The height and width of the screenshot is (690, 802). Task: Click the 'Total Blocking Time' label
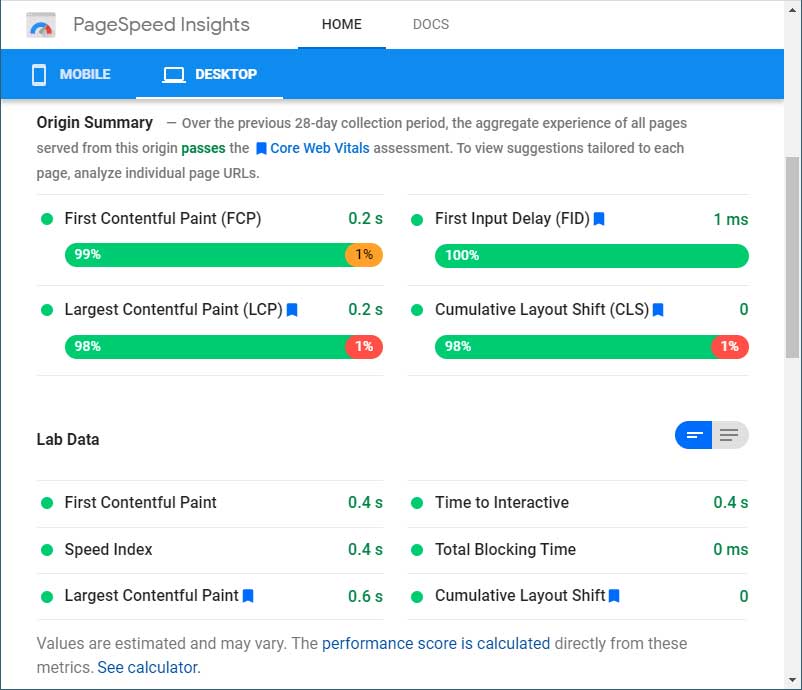tap(505, 549)
